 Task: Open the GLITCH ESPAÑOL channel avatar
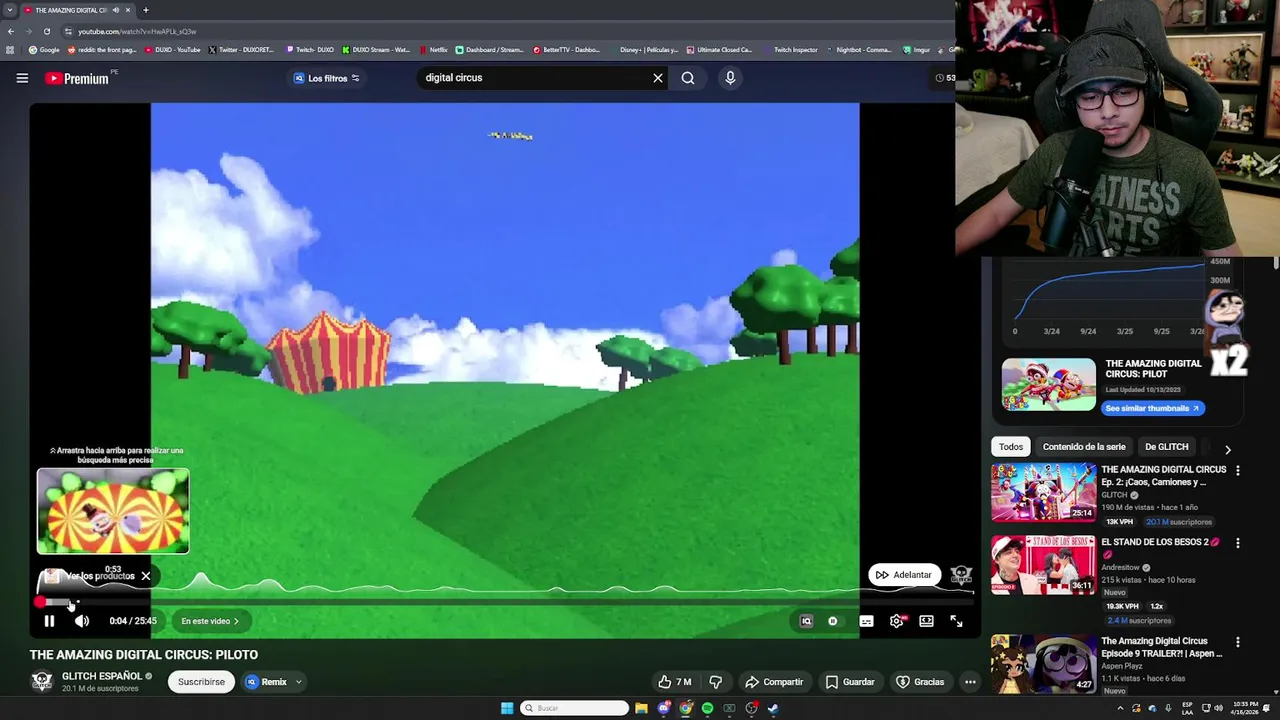pyautogui.click(x=42, y=681)
